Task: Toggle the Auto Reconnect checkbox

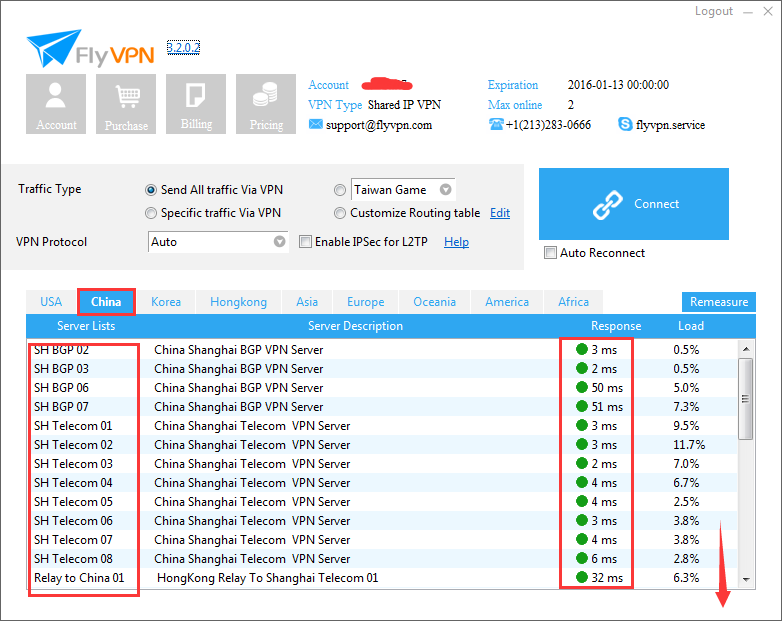Action: [x=550, y=253]
